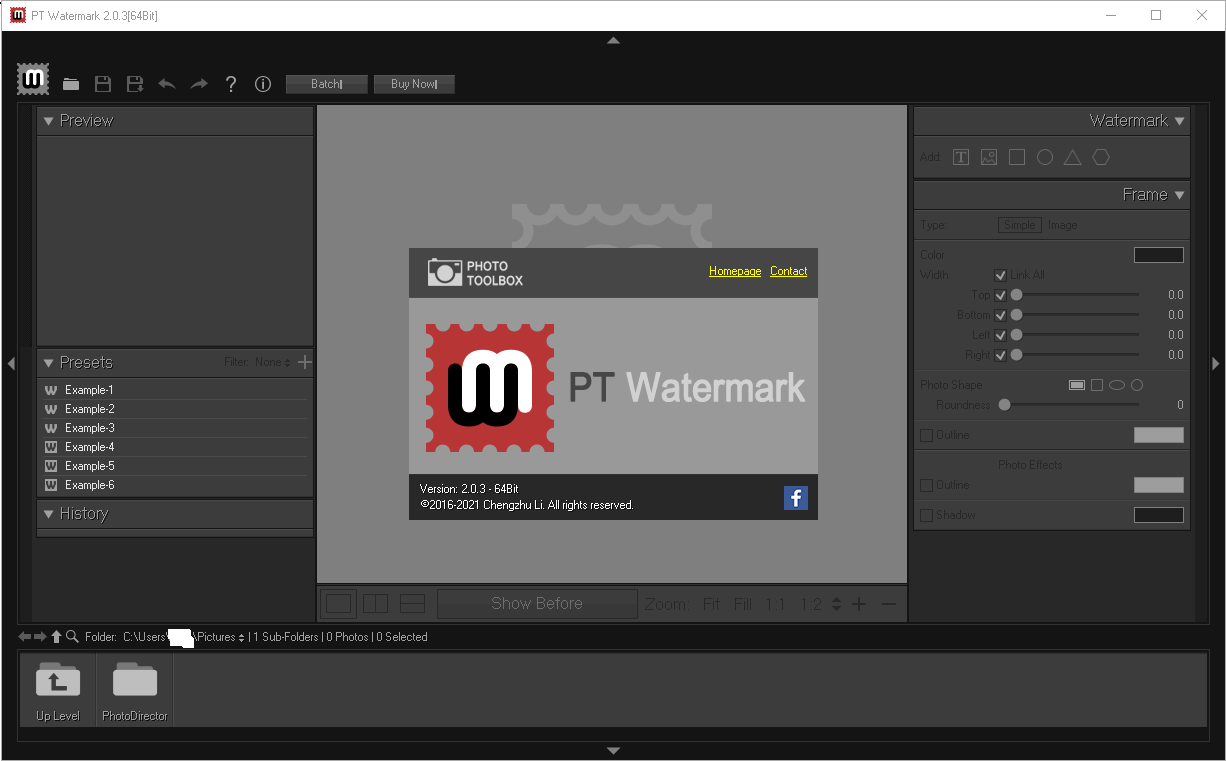Set zoom to Fit

[711, 604]
